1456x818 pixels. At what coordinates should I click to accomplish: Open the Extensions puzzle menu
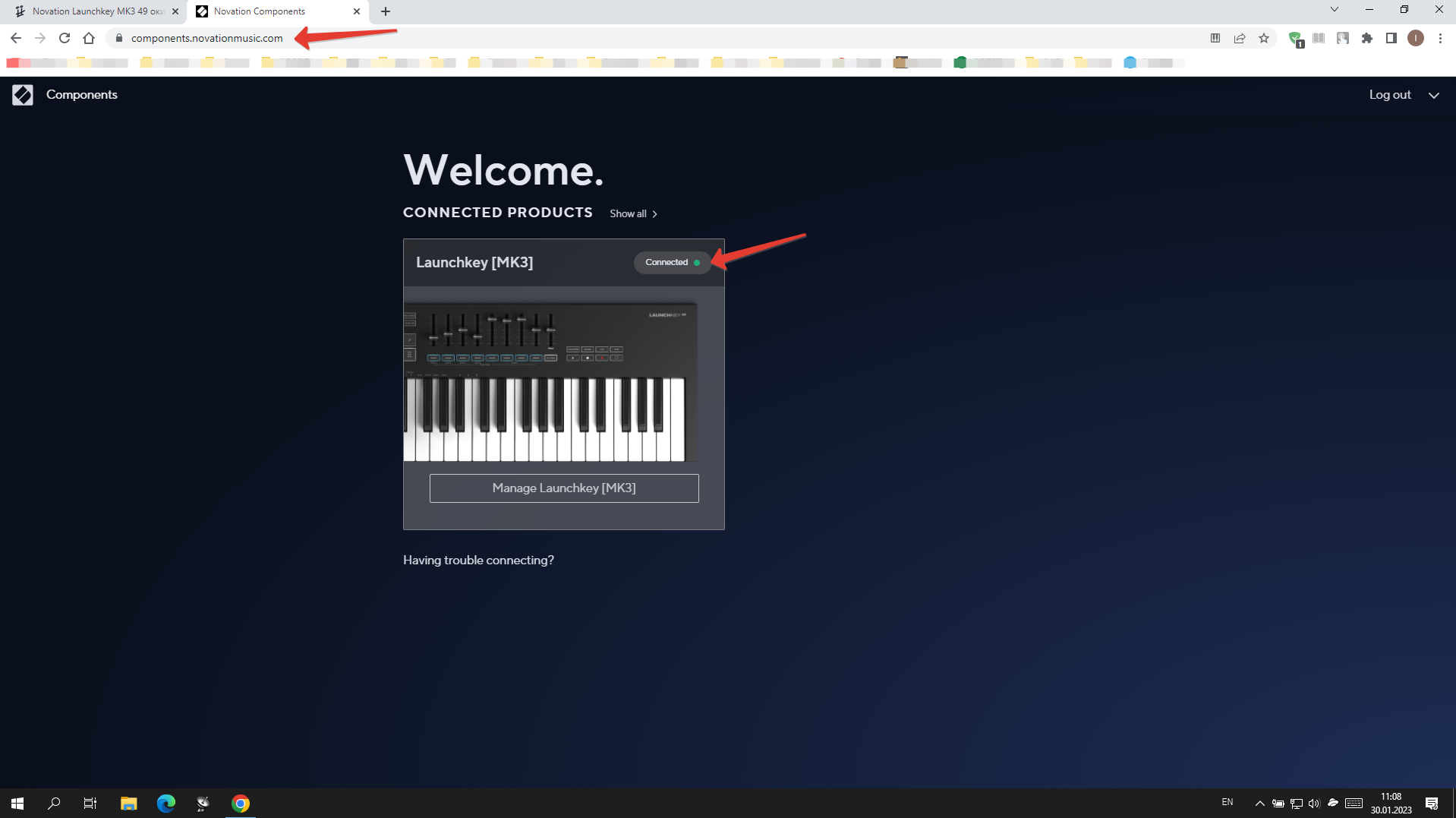click(x=1367, y=38)
